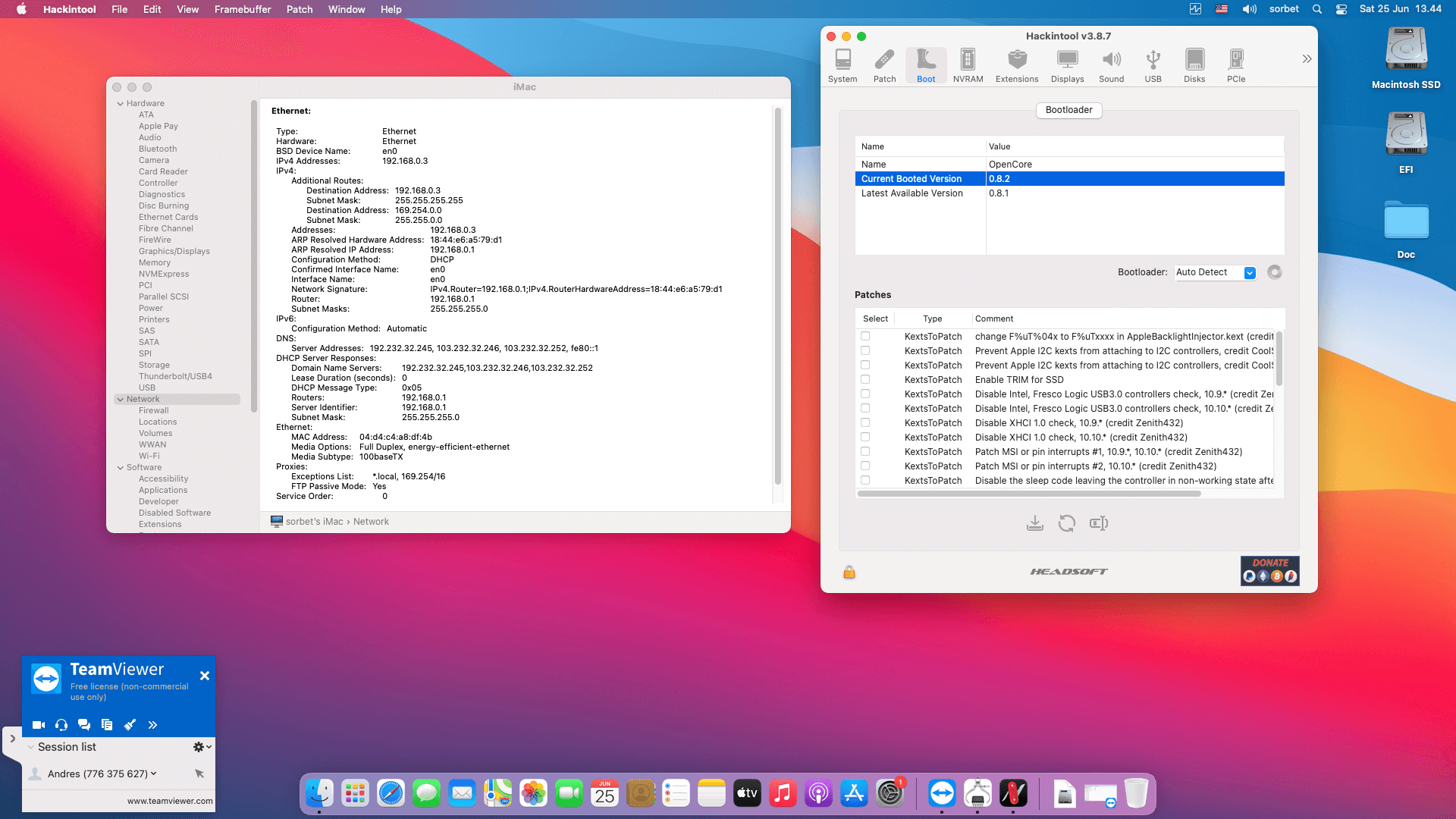Close the TeamViewer panel

tap(205, 676)
